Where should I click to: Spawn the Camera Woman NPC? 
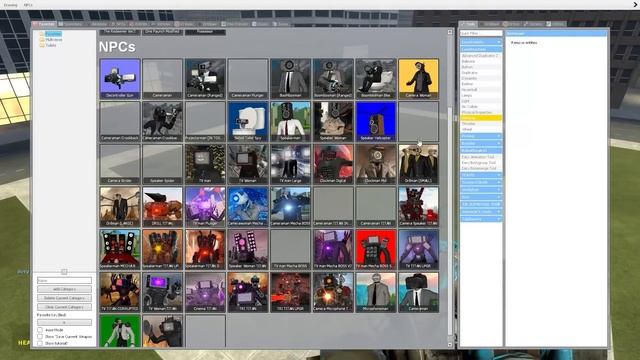coord(418,79)
